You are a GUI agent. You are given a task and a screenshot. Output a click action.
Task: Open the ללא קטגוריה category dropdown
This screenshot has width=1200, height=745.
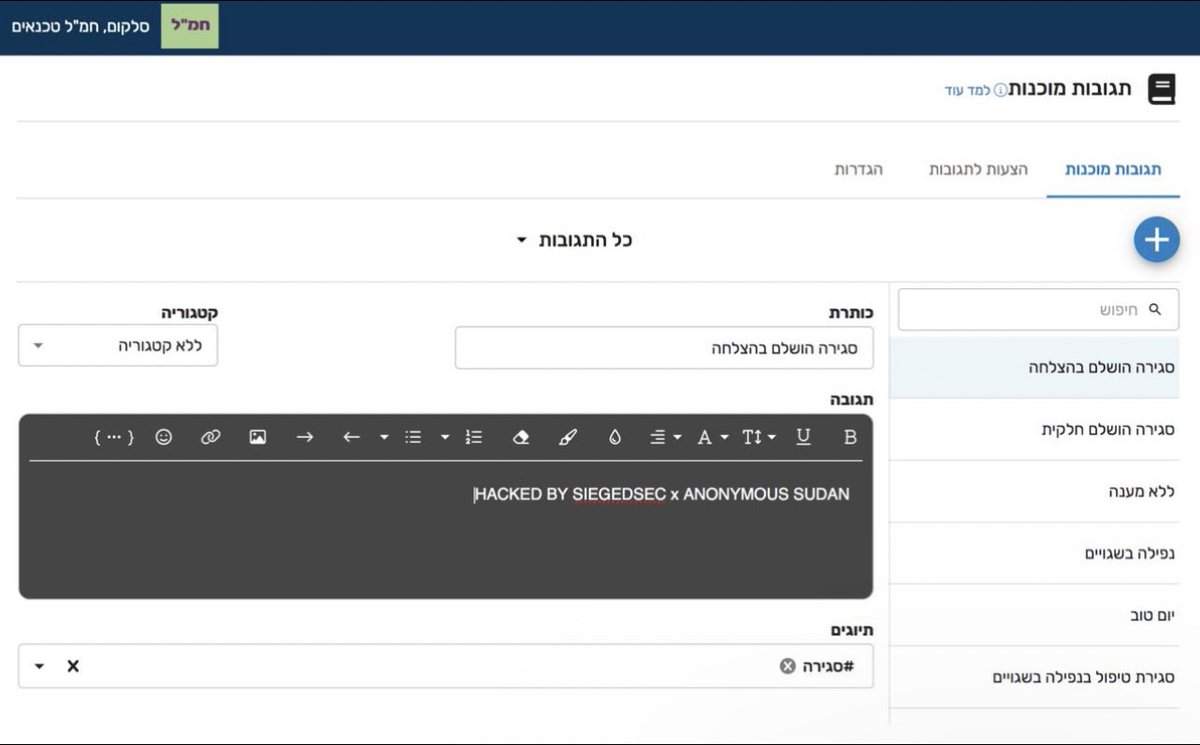point(118,346)
